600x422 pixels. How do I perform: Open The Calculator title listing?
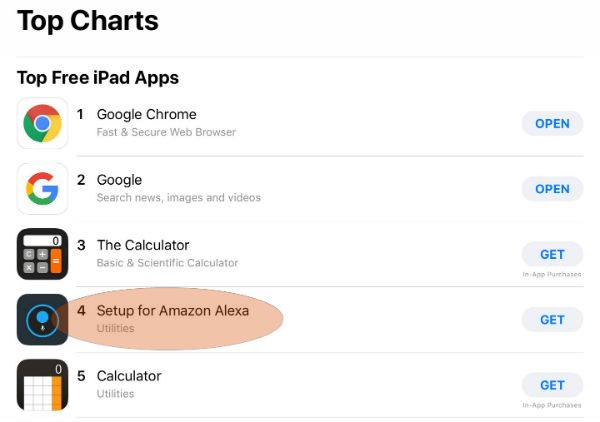click(x=143, y=245)
